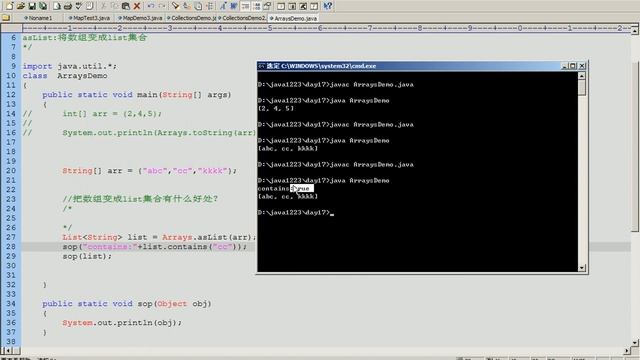
Task: Click the editor vertical scroll-down arrow
Action: 635,342
